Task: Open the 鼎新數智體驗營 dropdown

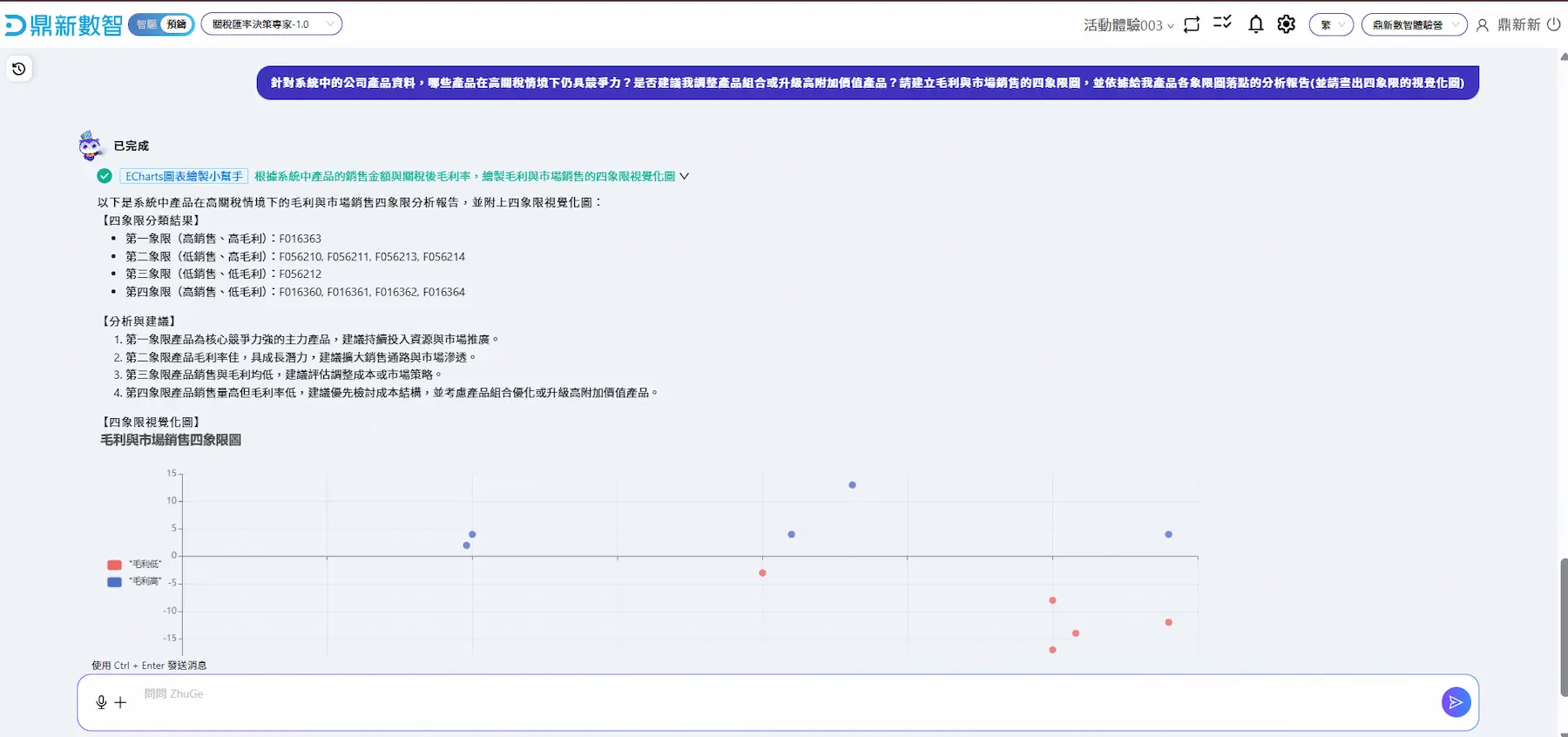Action: 1414,24
